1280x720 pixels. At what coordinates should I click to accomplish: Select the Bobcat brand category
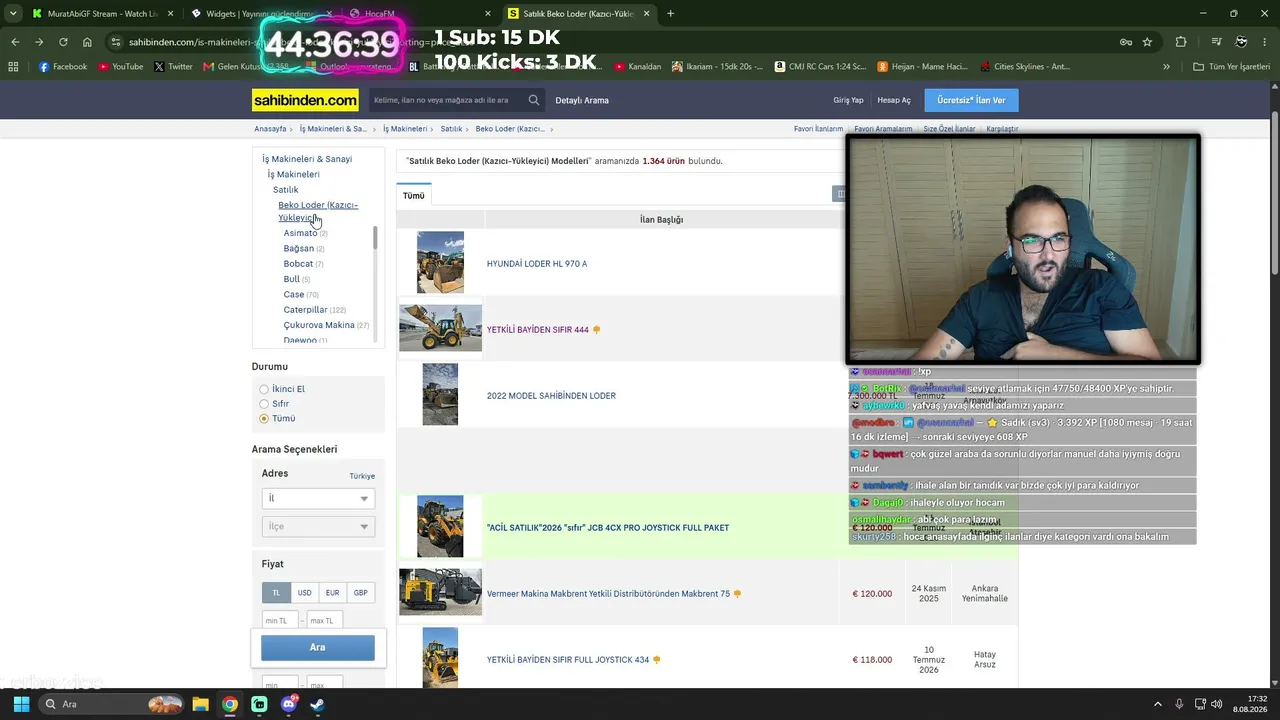pos(298,264)
